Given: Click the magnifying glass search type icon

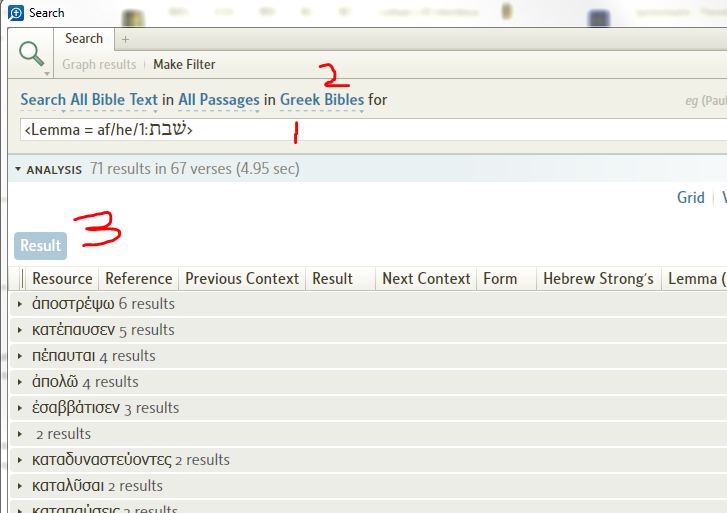Looking at the screenshot, I should pos(31,53).
